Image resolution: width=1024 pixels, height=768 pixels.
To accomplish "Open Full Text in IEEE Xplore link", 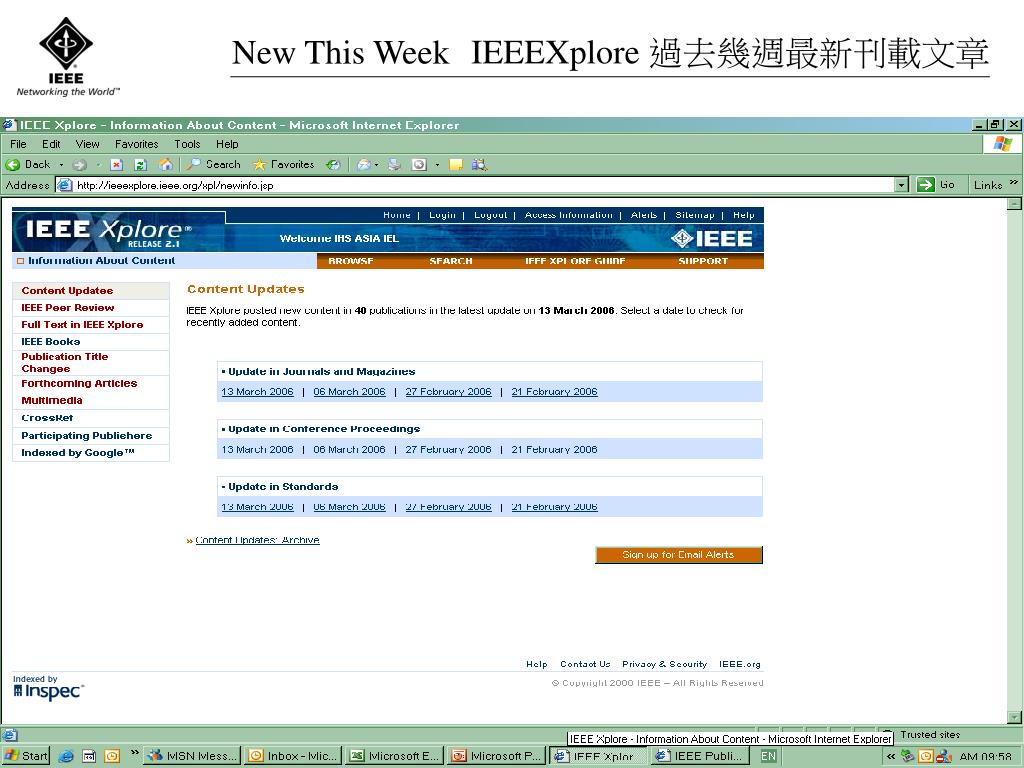I will [82, 325].
